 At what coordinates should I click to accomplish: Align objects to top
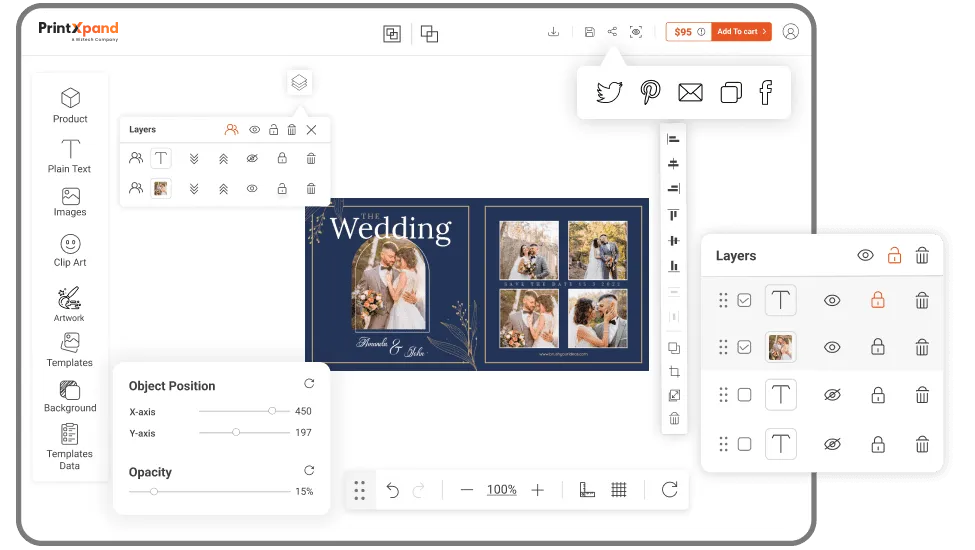[x=673, y=215]
